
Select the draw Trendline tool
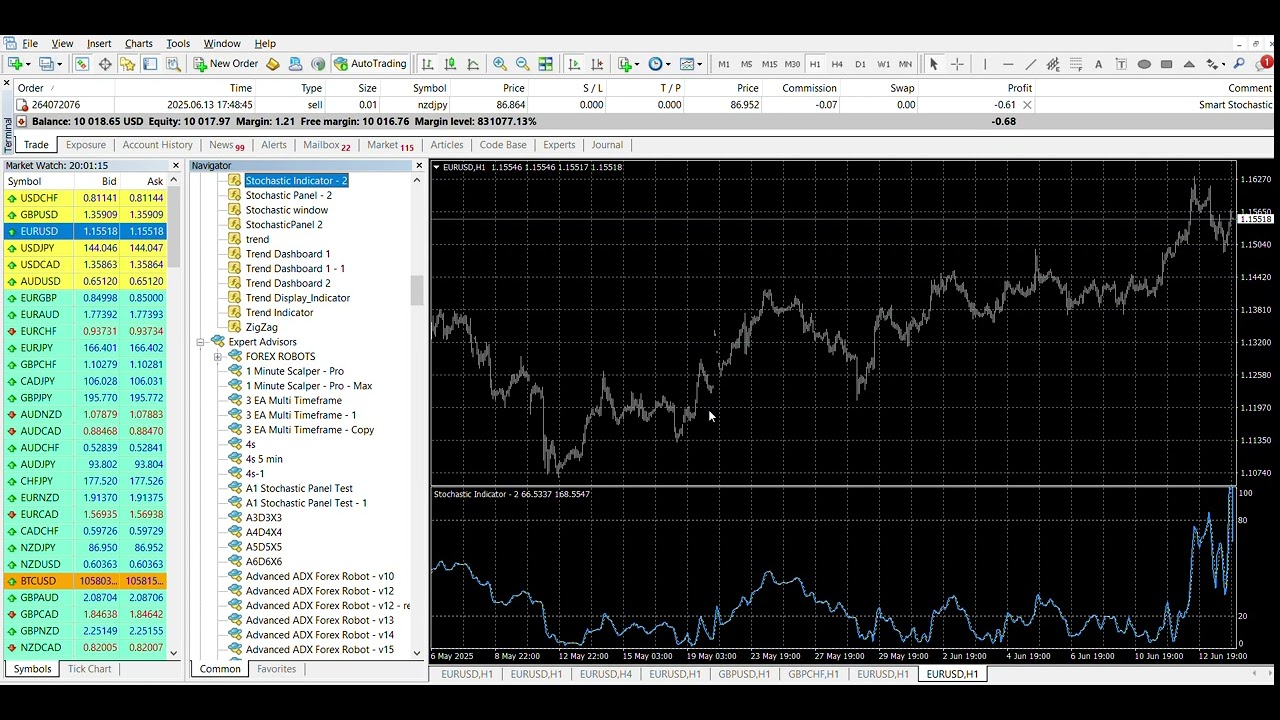(1030, 64)
